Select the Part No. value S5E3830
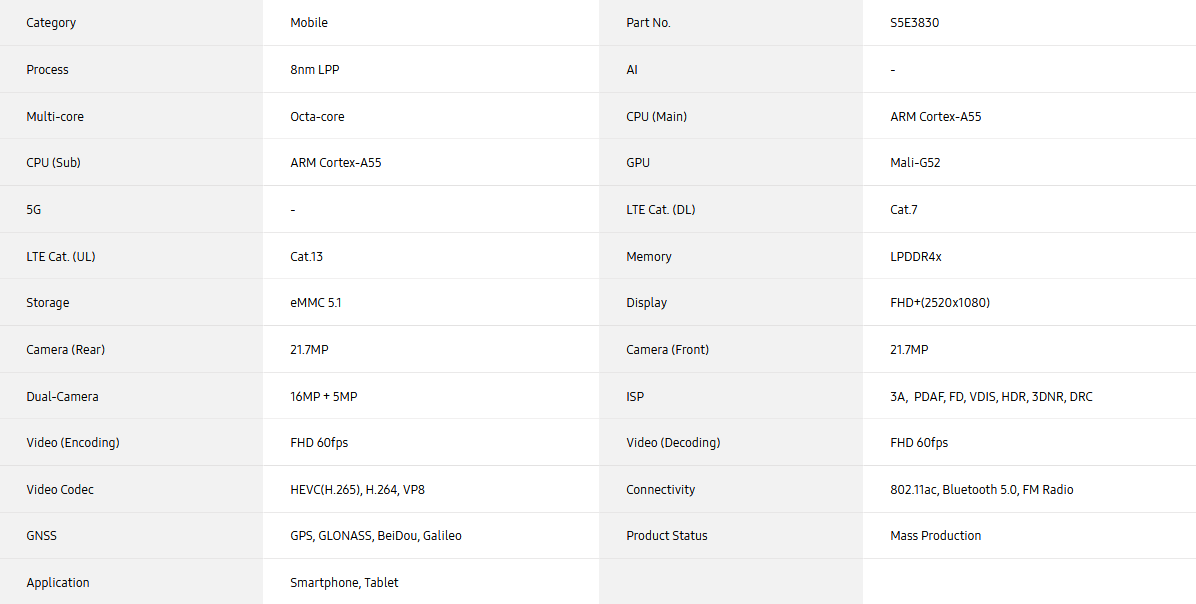This screenshot has width=1196, height=604. [x=914, y=23]
